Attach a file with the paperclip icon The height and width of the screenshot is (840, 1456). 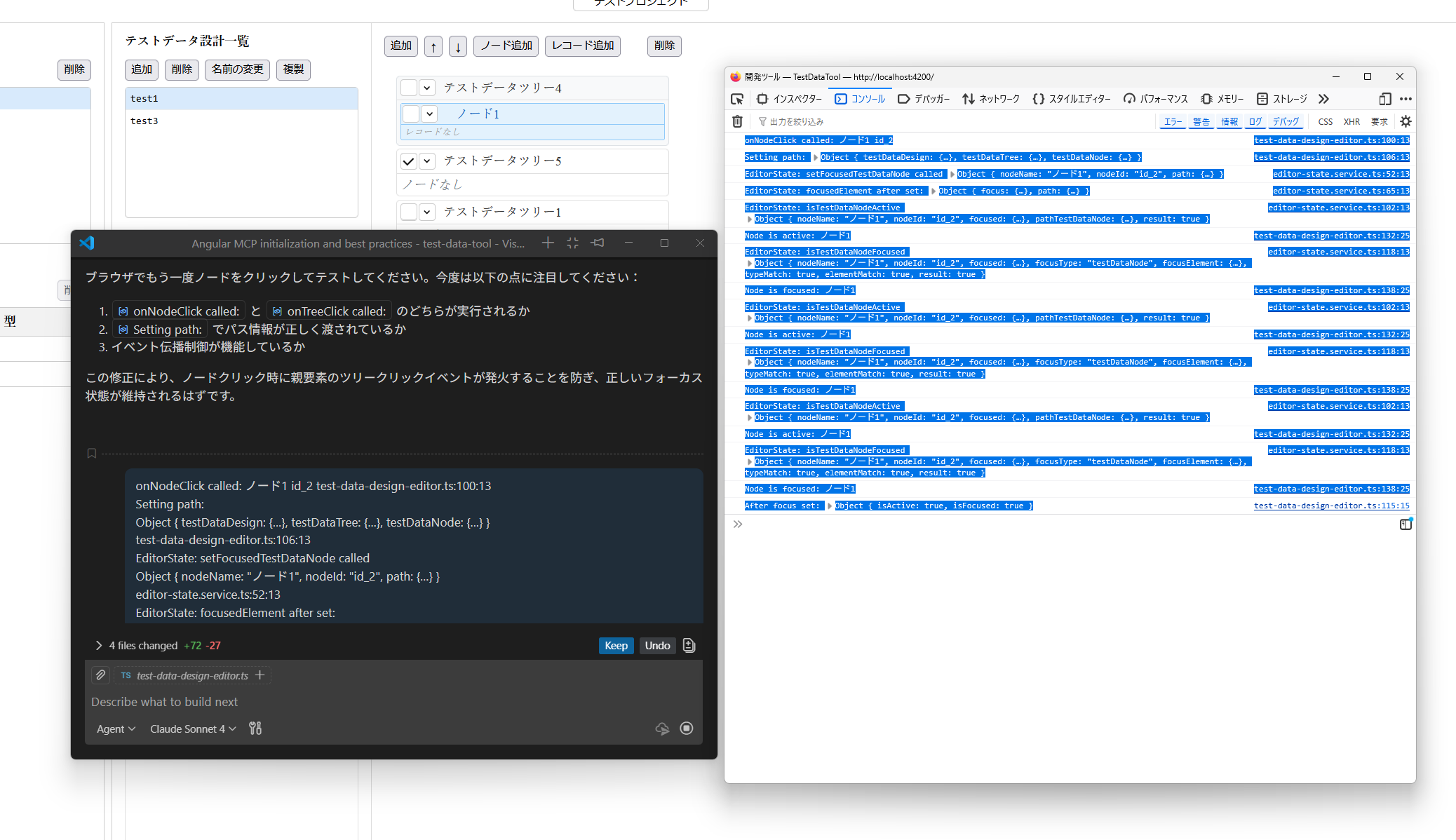100,675
